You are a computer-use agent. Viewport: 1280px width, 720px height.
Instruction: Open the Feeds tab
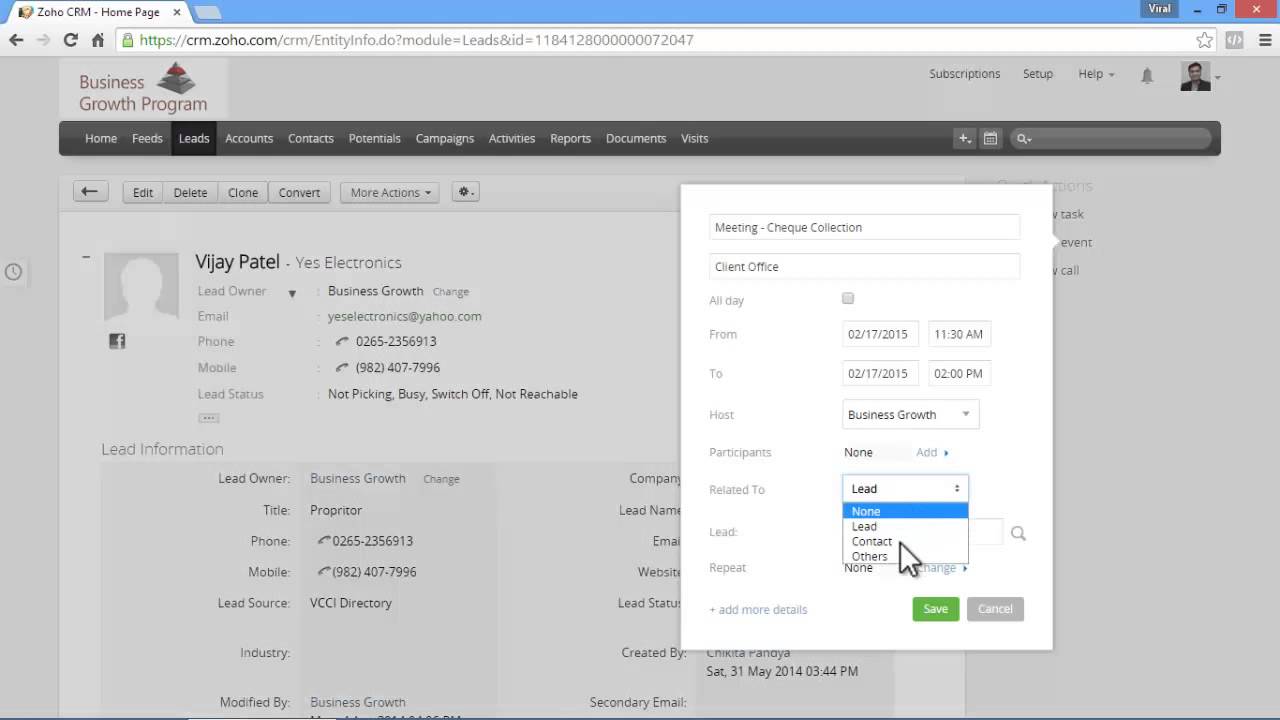click(x=147, y=139)
